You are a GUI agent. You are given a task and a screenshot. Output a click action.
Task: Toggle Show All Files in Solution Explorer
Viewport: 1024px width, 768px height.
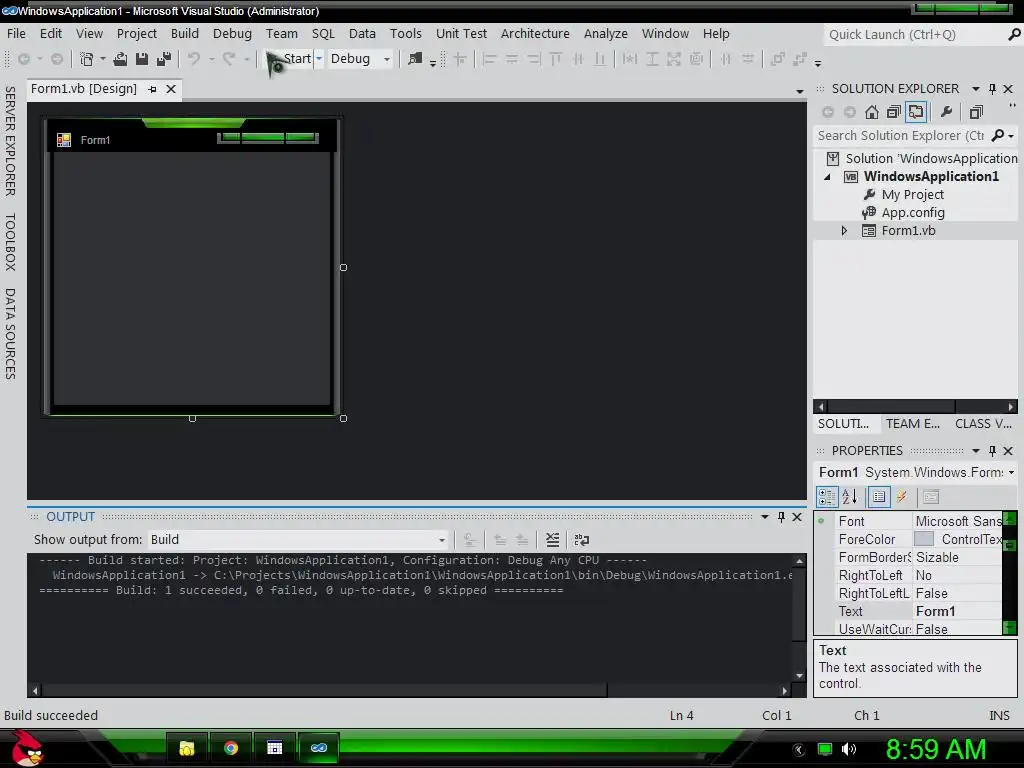pos(916,112)
